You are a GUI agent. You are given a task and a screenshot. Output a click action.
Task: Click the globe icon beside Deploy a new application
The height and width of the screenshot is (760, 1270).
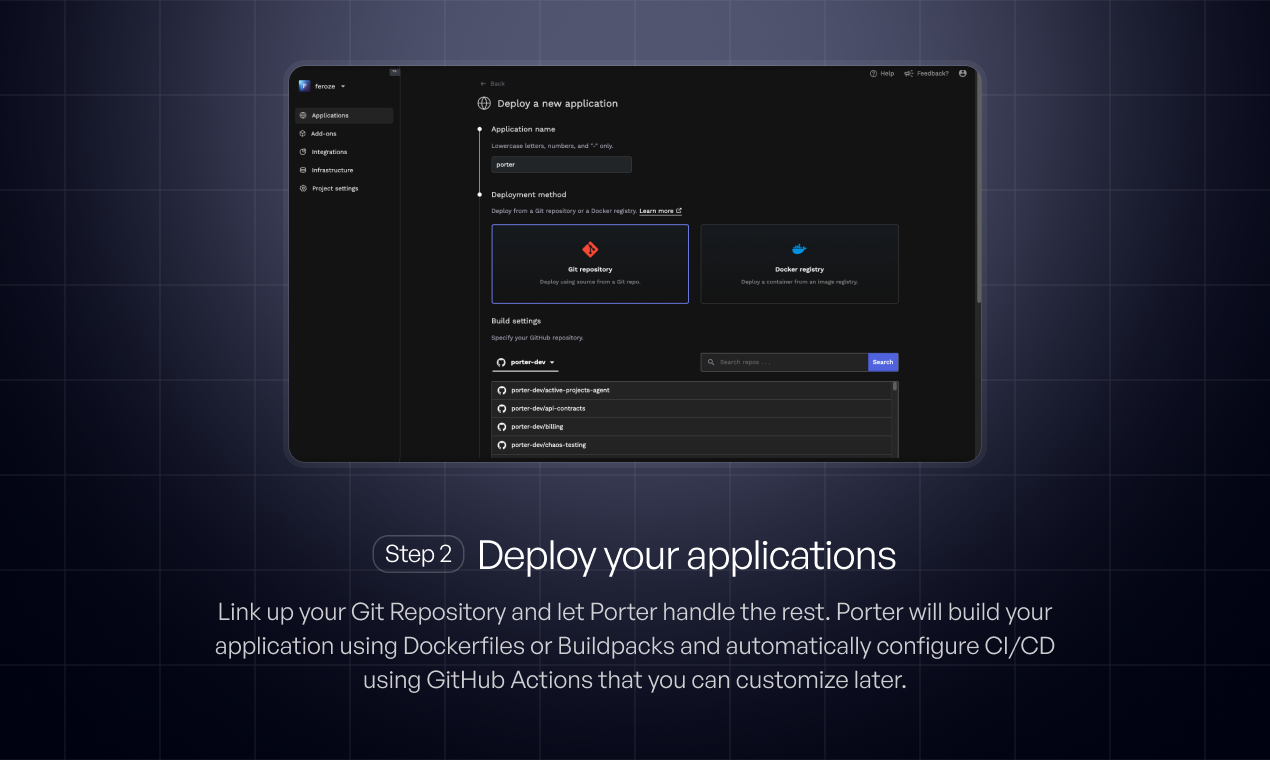point(484,103)
